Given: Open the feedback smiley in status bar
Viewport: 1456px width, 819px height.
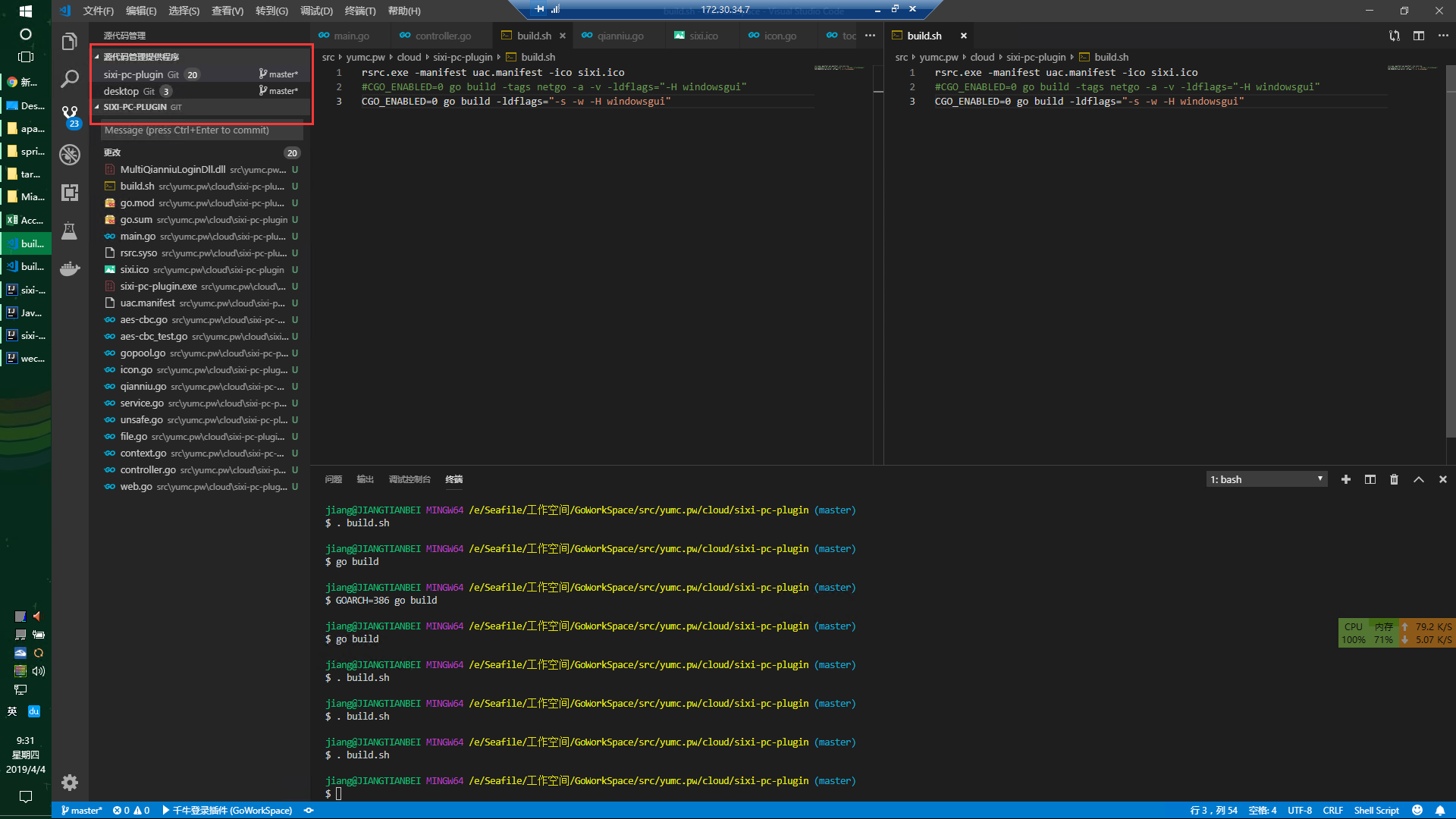Looking at the screenshot, I should click(1417, 810).
